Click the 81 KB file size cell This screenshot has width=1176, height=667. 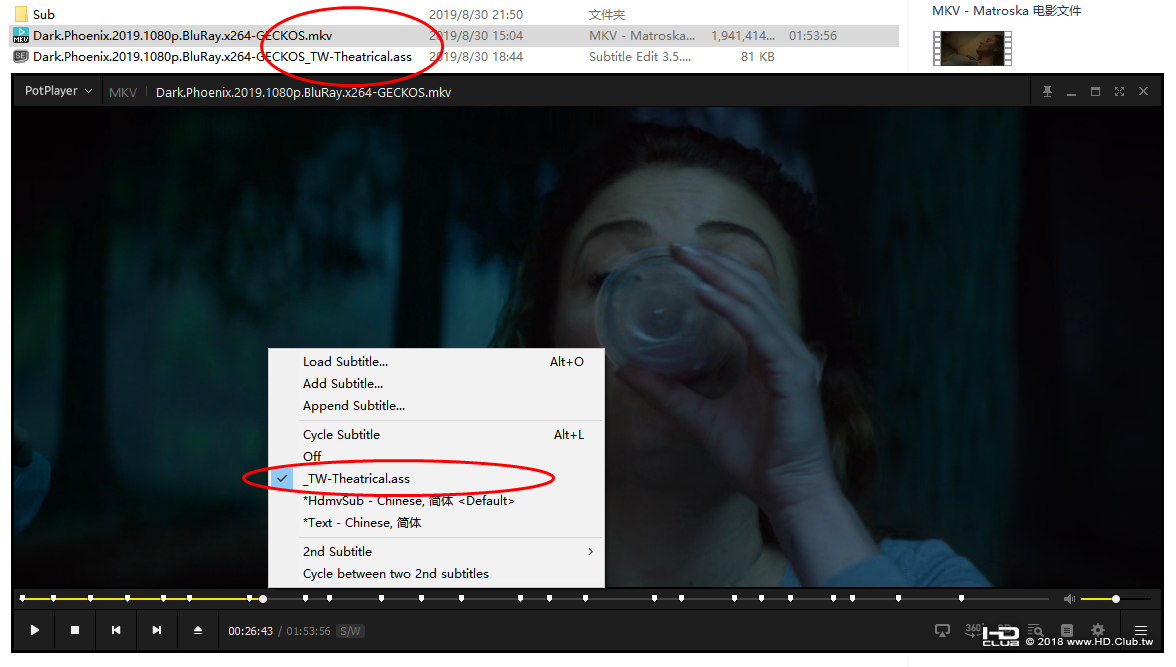pyautogui.click(x=758, y=56)
